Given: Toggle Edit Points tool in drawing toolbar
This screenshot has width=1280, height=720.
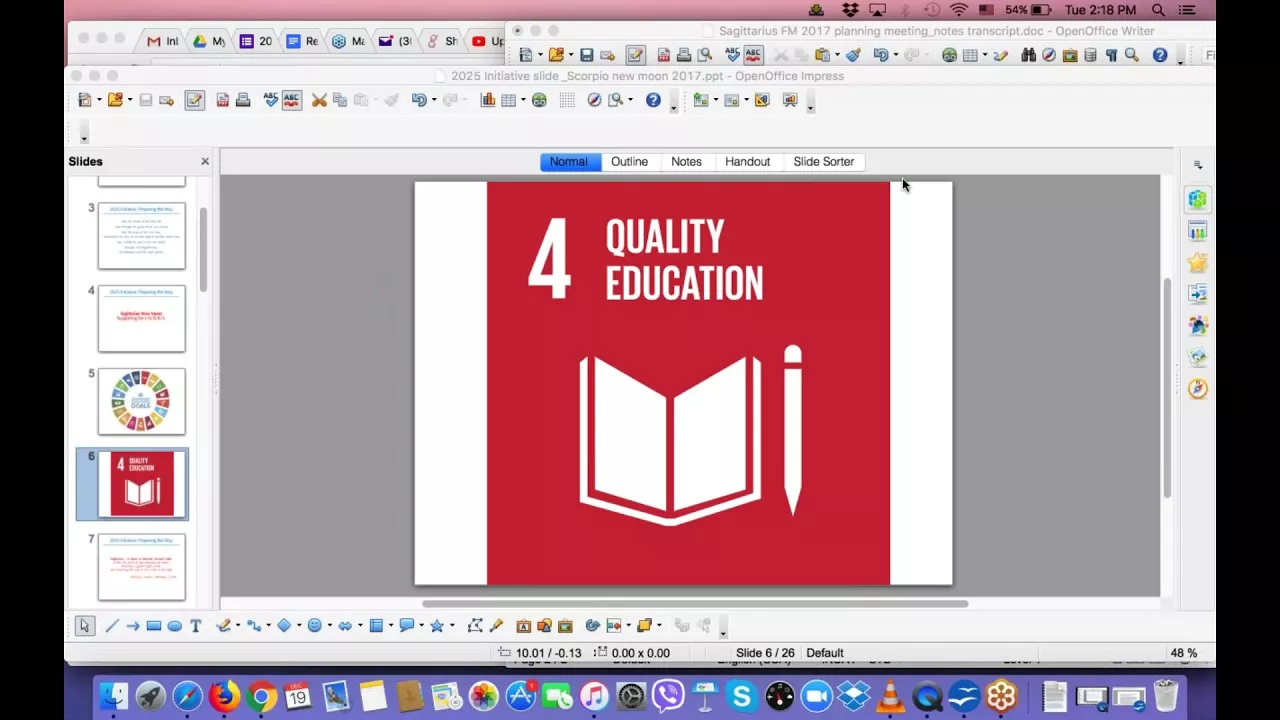Looking at the screenshot, I should tap(475, 626).
